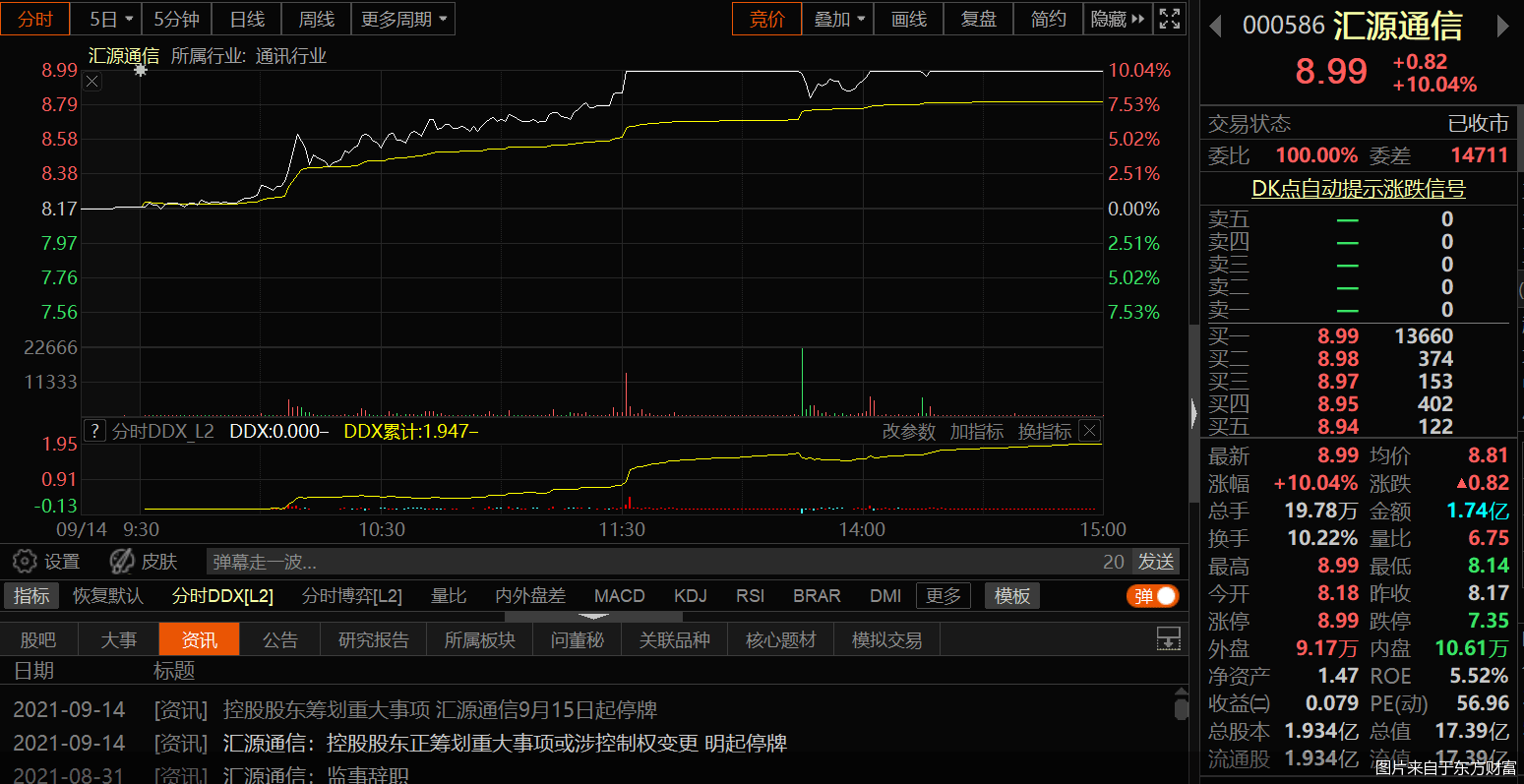This screenshot has height=784, width=1524.
Task: Open the 股吧 tab
Action: coord(38,639)
